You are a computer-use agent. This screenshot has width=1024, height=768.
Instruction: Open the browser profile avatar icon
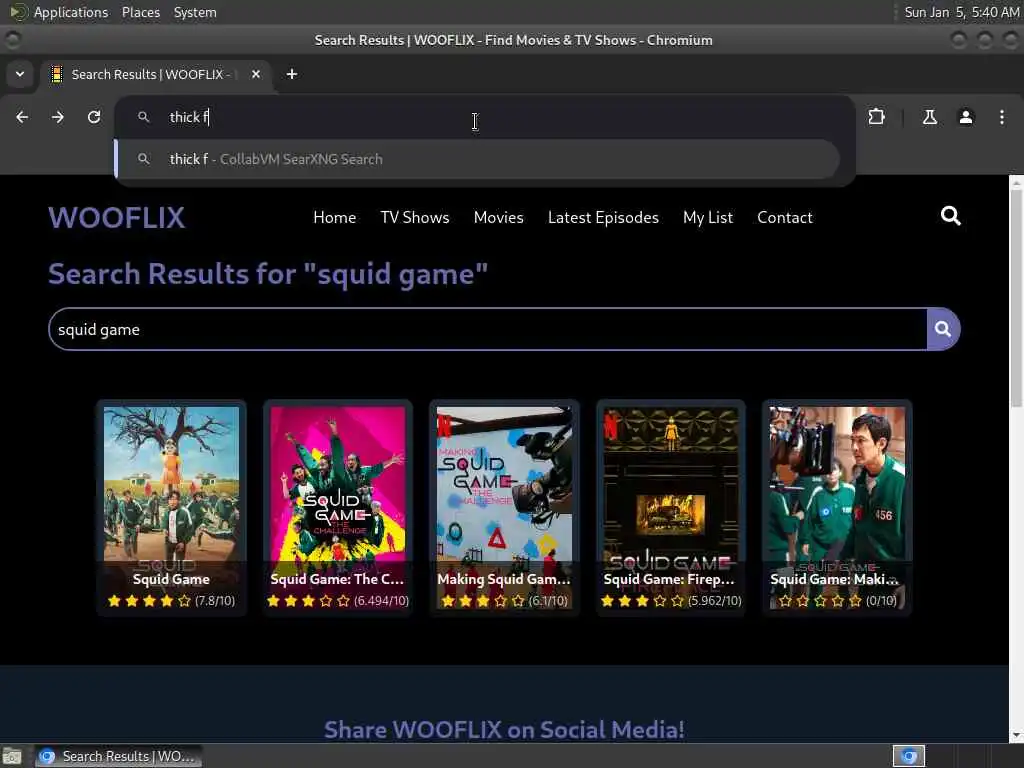pyautogui.click(x=966, y=117)
